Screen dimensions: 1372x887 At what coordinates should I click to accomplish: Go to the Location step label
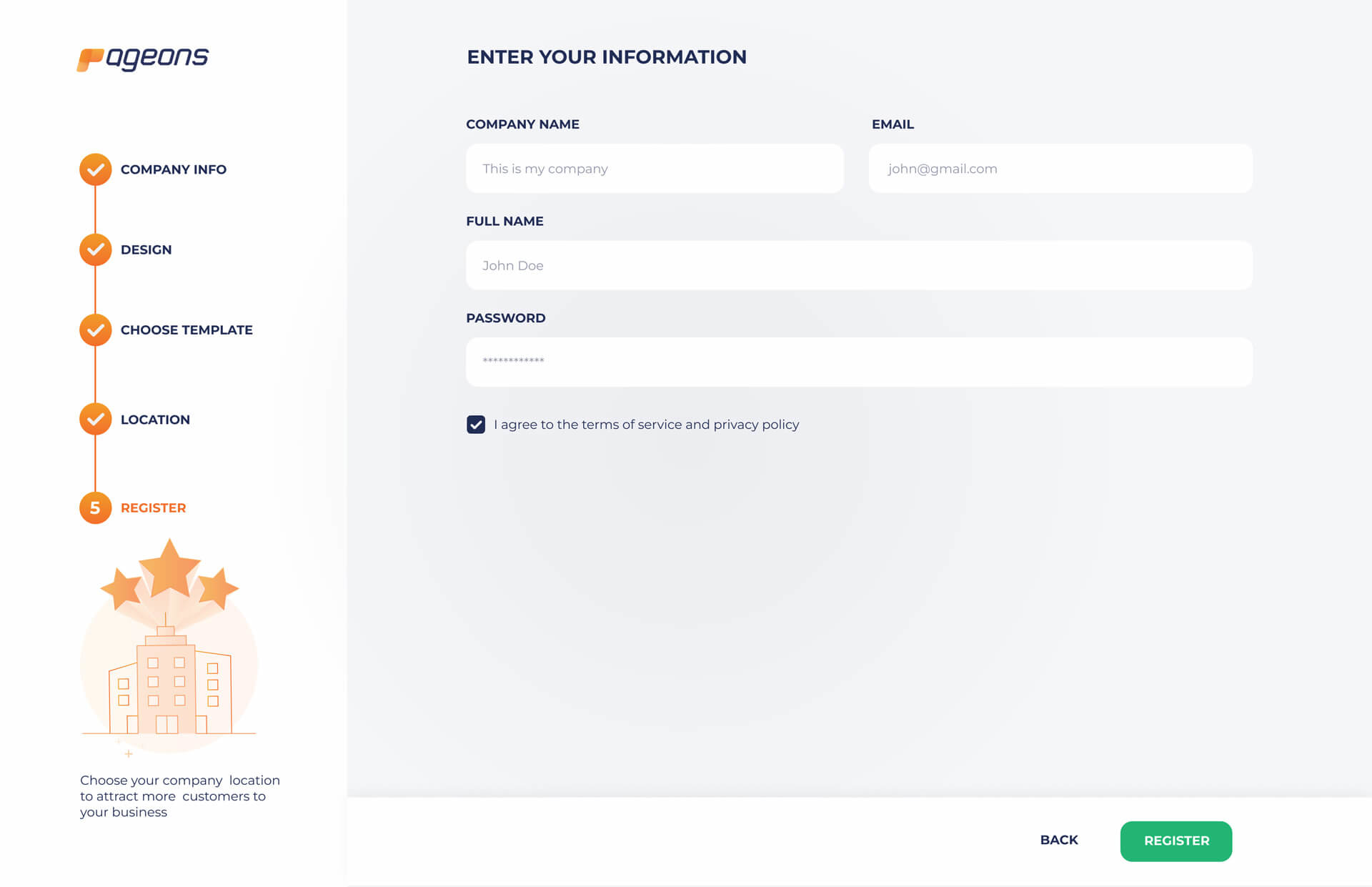155,420
